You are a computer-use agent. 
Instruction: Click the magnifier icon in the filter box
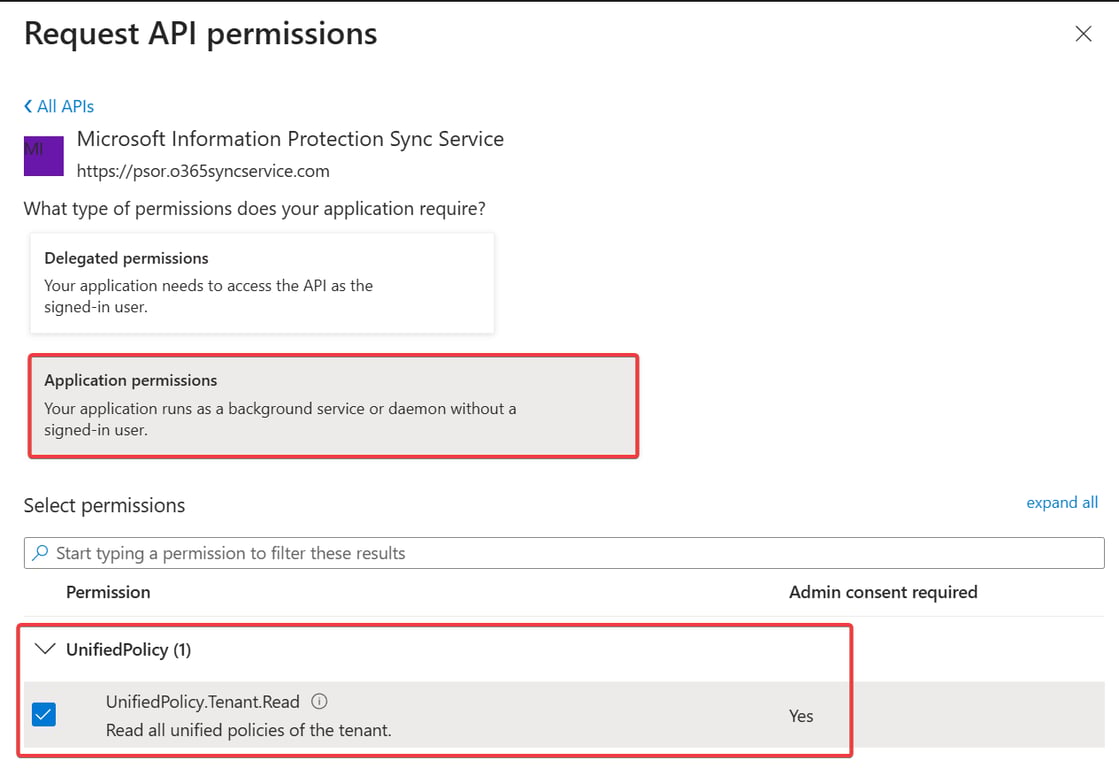point(41,552)
